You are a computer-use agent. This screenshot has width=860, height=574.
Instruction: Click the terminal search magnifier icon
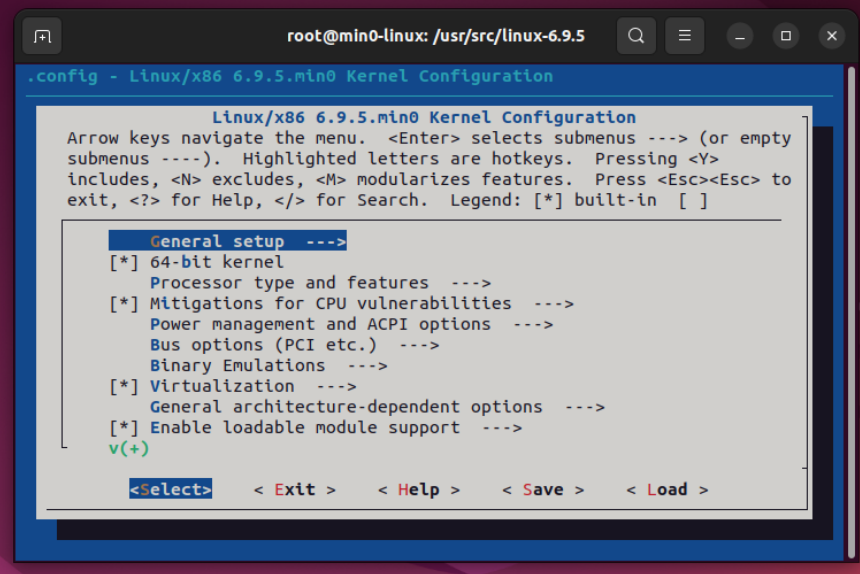636,36
